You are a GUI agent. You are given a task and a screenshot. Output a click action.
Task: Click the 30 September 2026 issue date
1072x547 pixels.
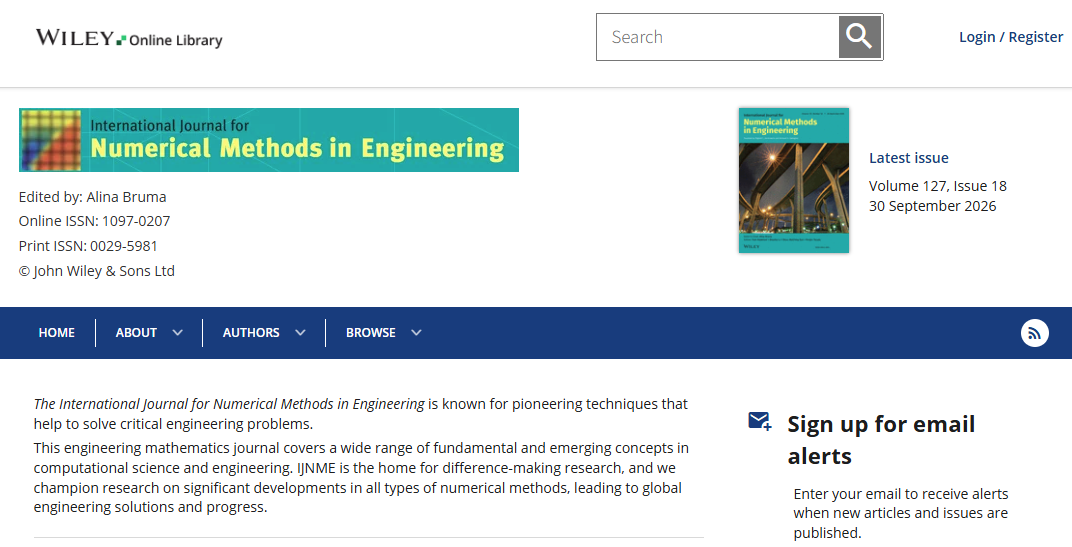point(933,206)
